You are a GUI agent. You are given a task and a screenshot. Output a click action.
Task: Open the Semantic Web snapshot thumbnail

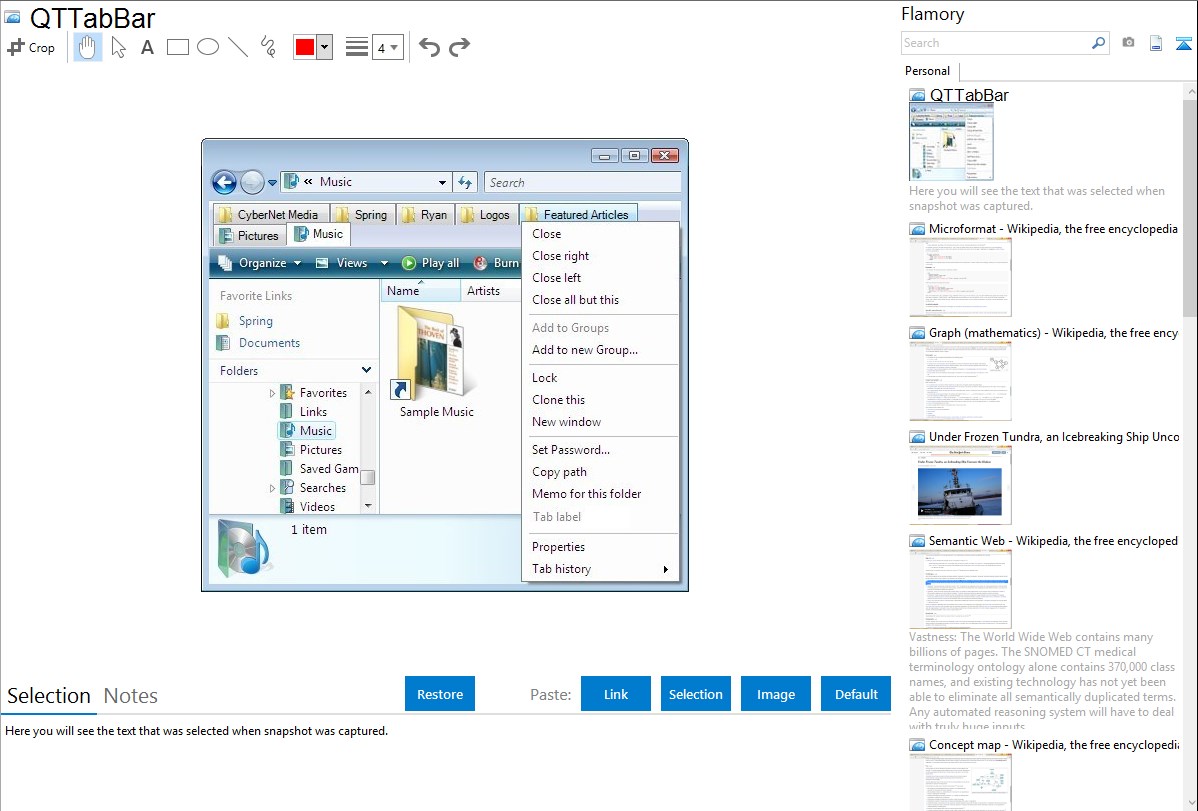click(960, 589)
